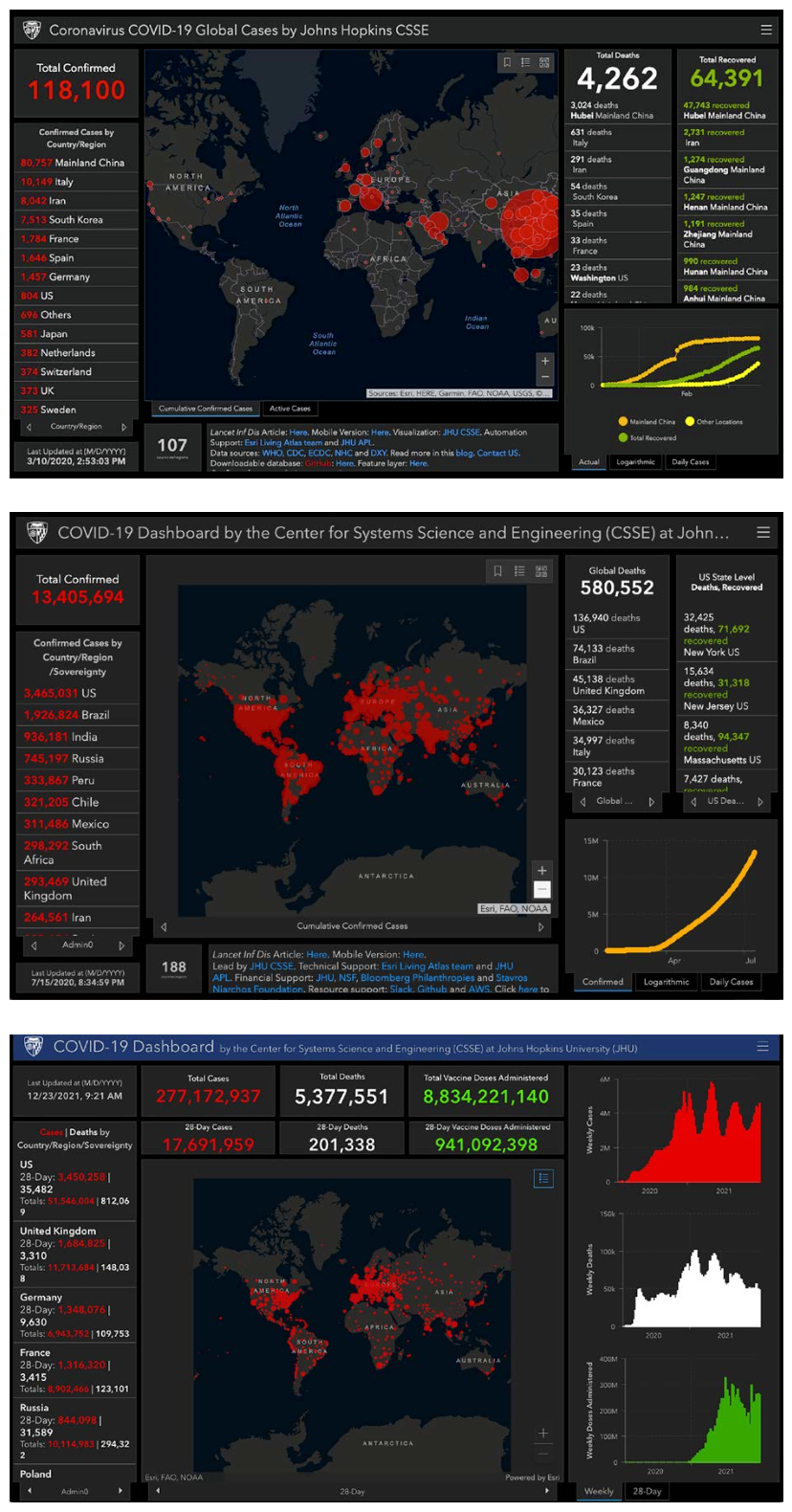
Task: Switch 3/10/2020 chart to Daily Cases tab
Action: (x=691, y=462)
